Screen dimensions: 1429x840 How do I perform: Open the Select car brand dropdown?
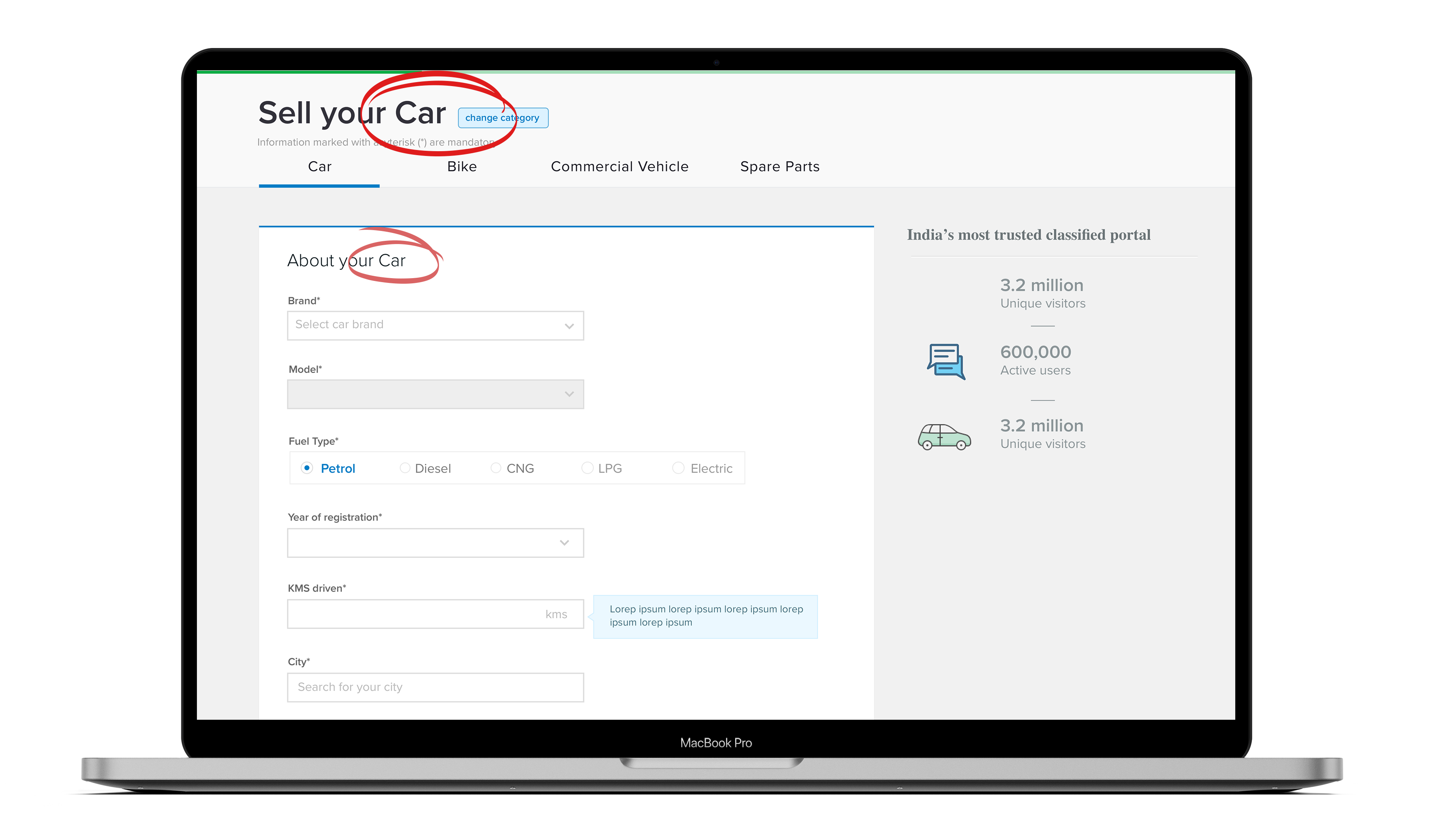click(x=435, y=325)
